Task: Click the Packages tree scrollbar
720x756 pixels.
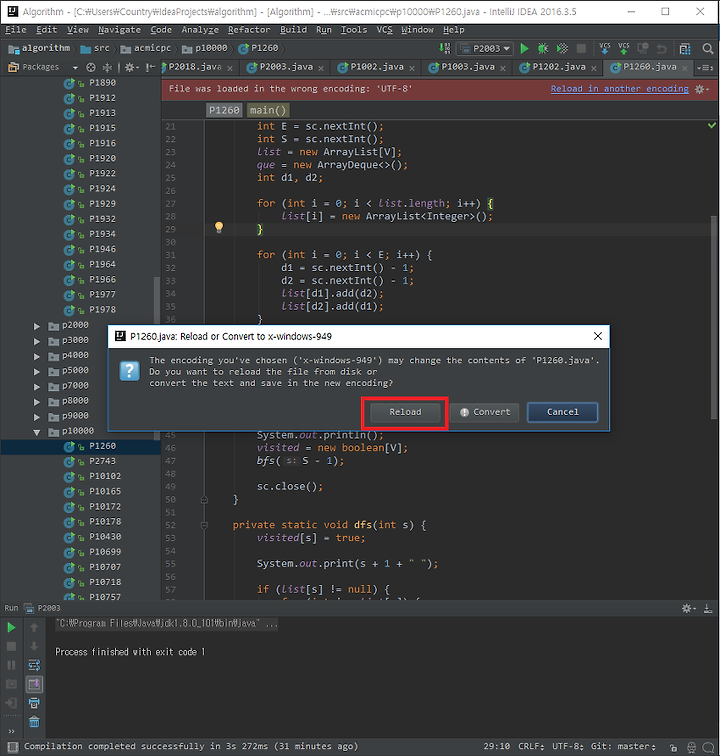Action: pos(156,357)
